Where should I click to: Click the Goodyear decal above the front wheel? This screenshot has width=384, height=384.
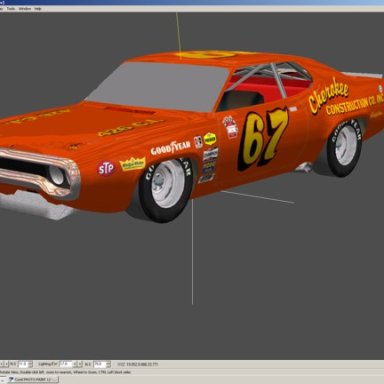[x=170, y=148]
